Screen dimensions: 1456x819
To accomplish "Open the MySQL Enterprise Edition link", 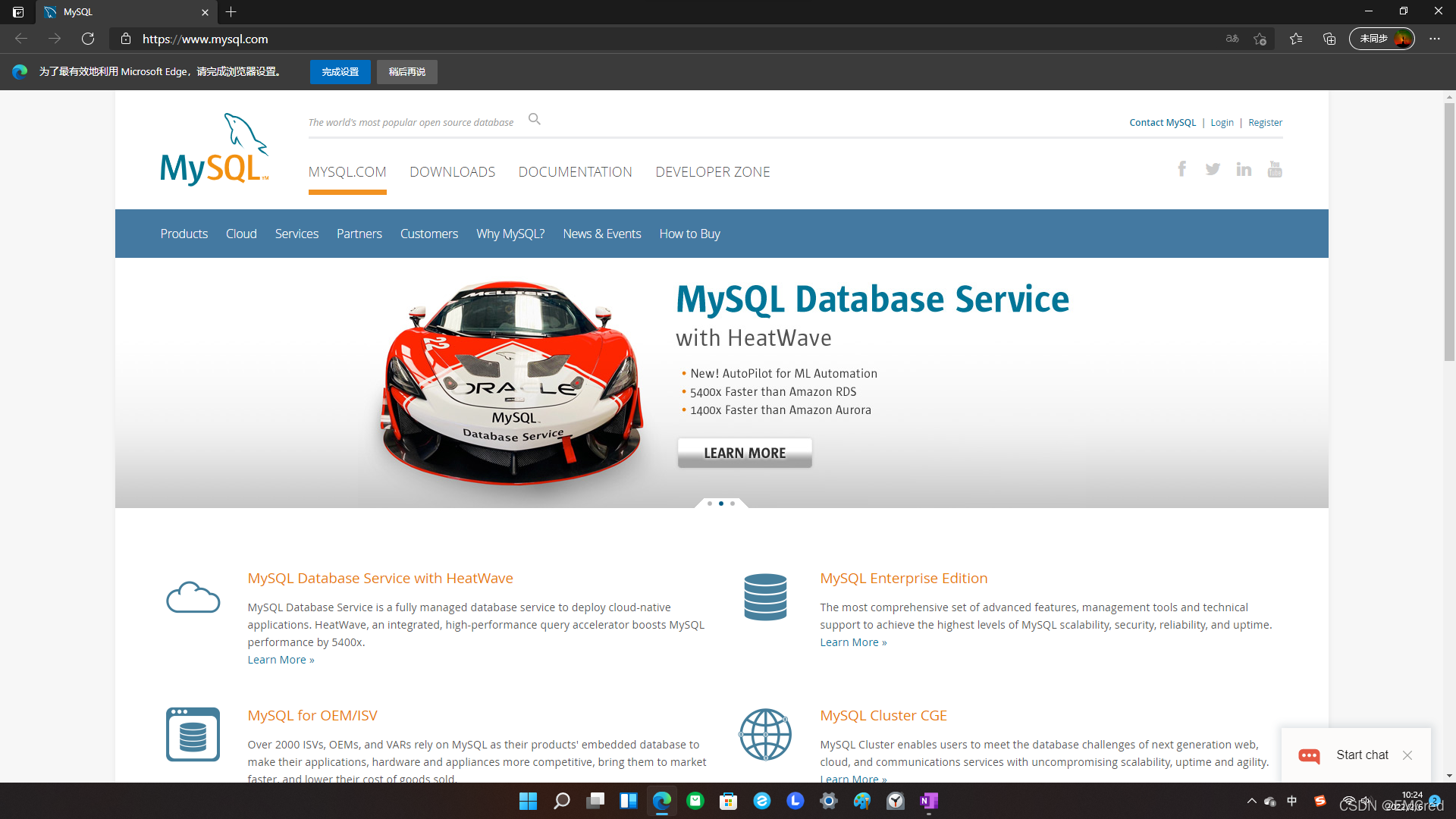I will pyautogui.click(x=903, y=578).
